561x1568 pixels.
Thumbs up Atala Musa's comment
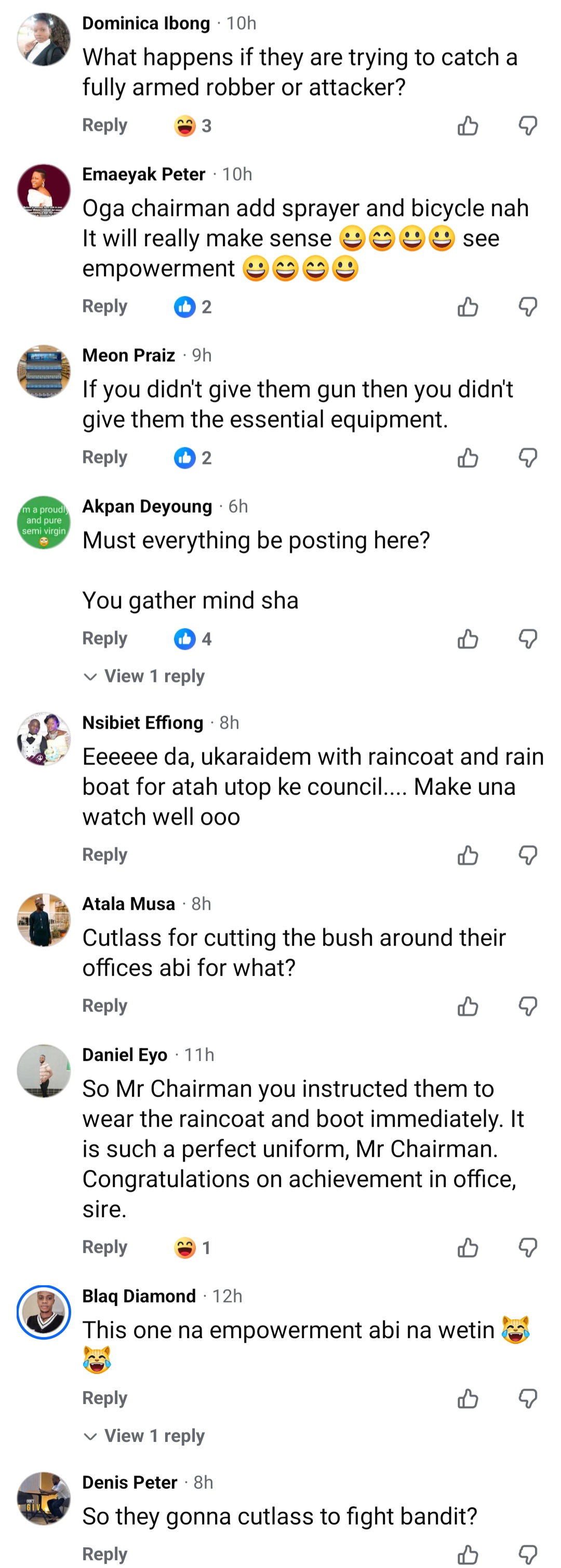(x=467, y=1006)
